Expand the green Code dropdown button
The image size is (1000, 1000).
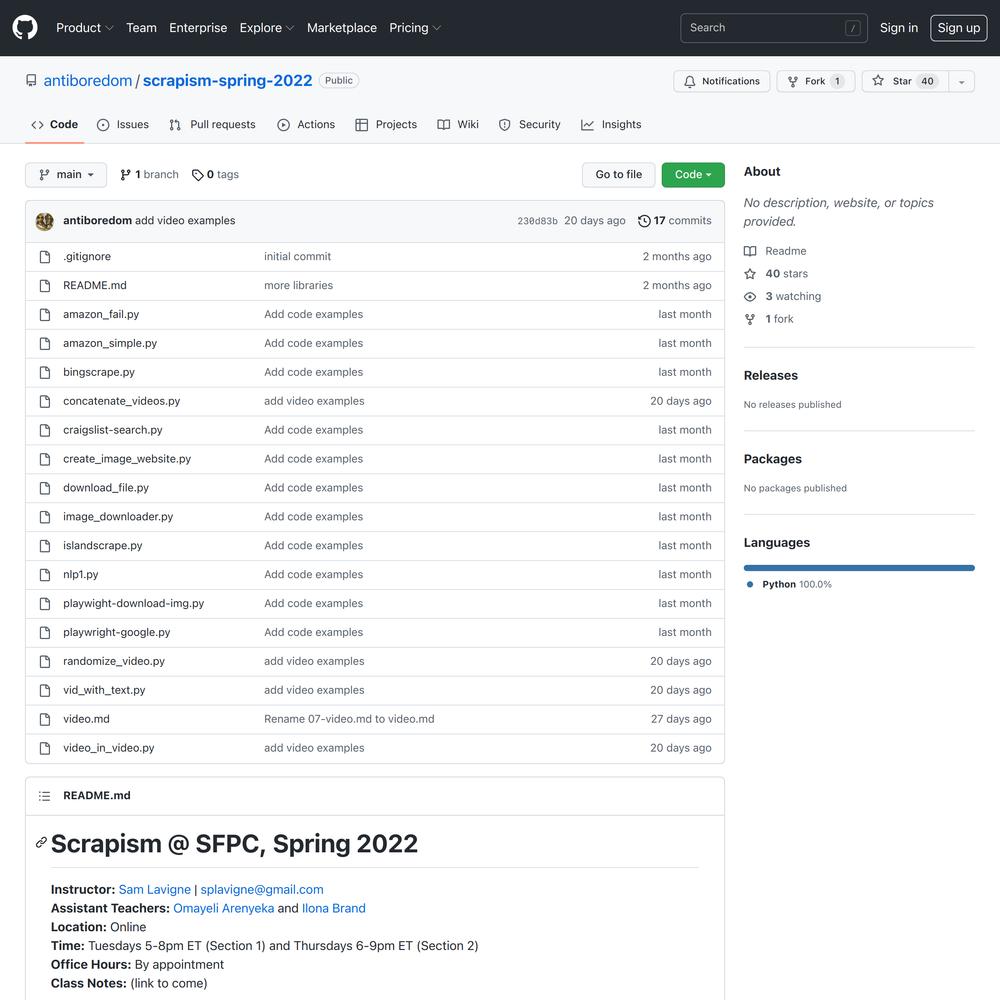pos(693,175)
